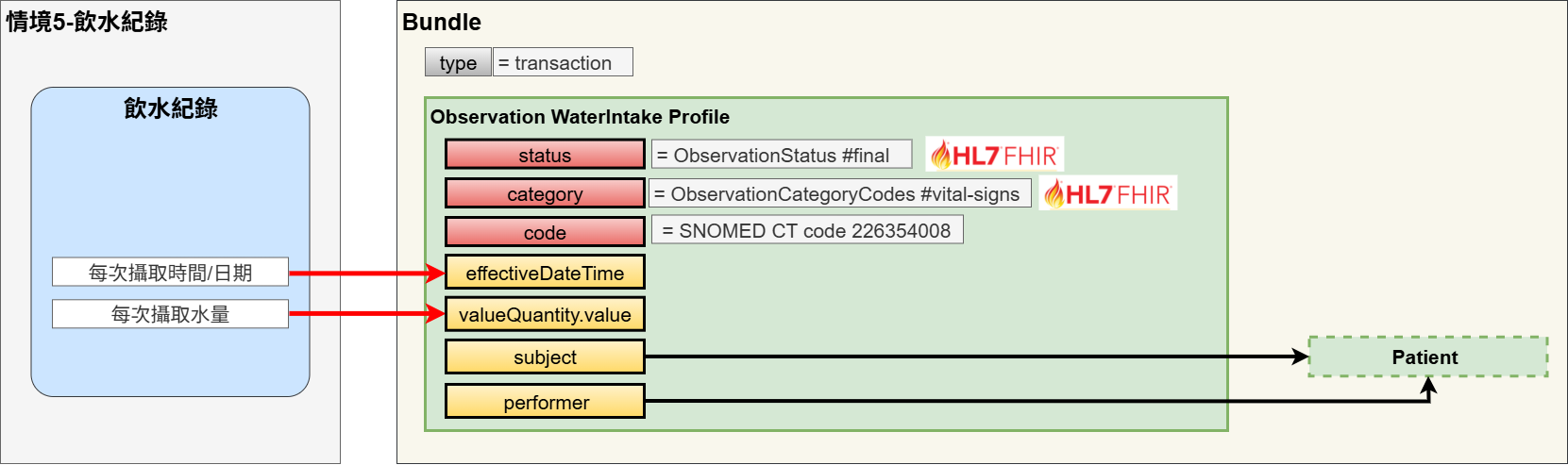Screen dimensions: 1568x465
Task: Click the SNOMED CT code 226354008 box
Action: coord(807,230)
